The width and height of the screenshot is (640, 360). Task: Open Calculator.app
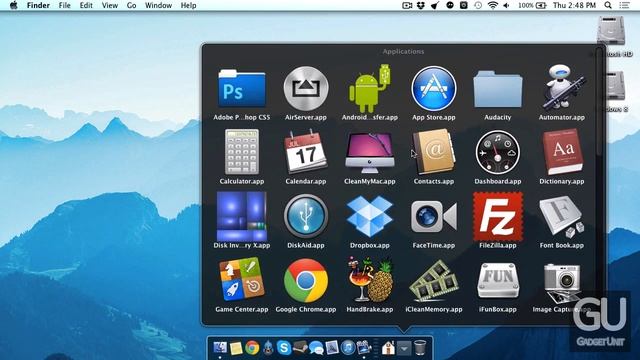pyautogui.click(x=242, y=152)
